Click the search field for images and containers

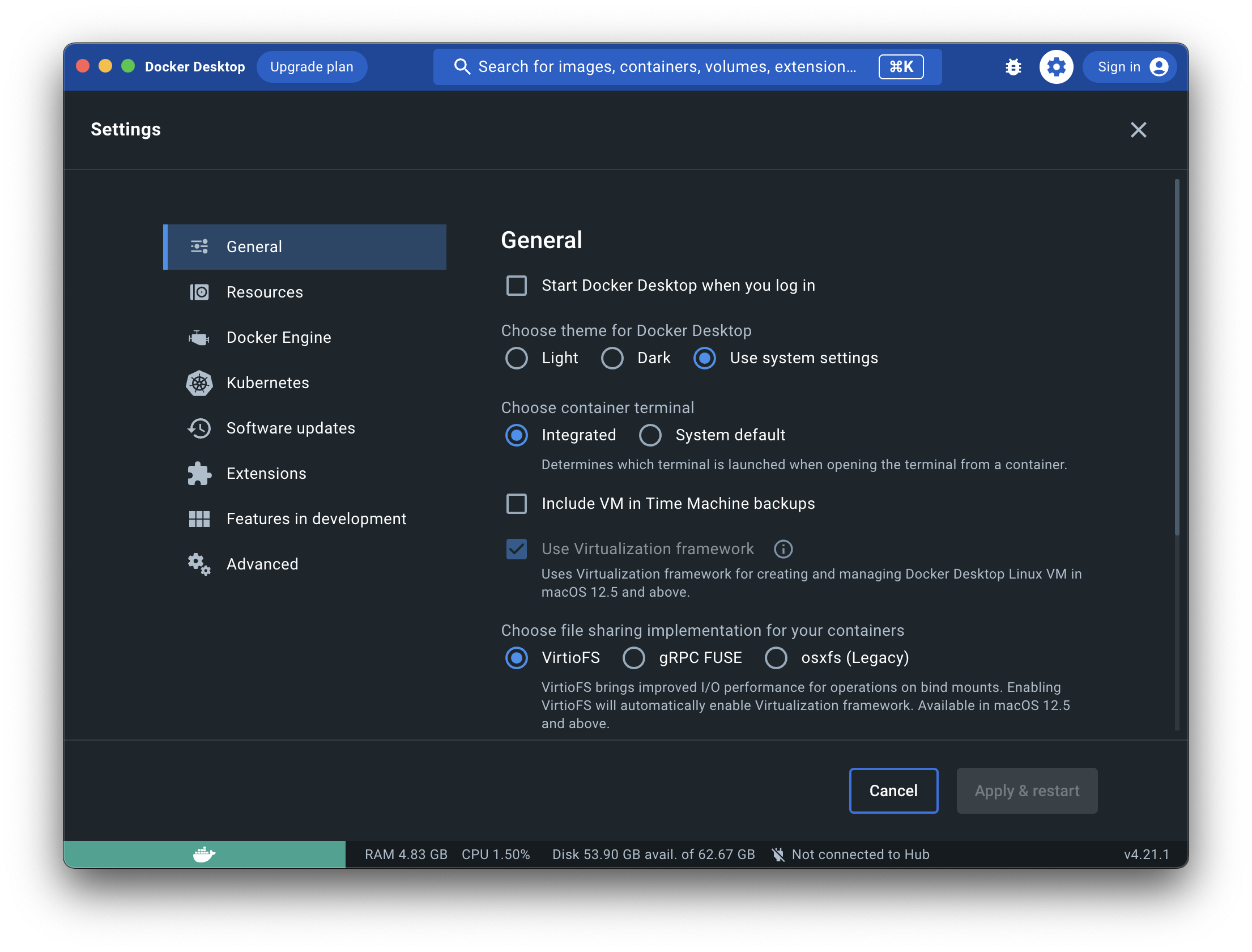[x=687, y=67]
